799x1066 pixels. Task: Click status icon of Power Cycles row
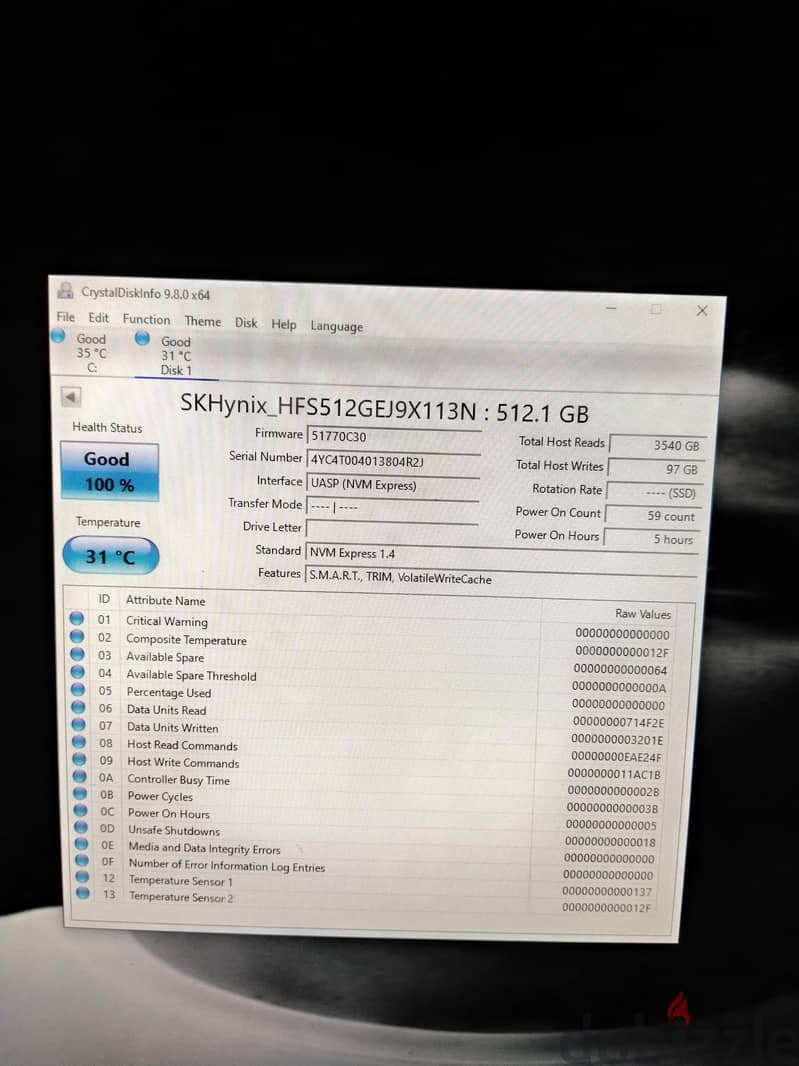tap(80, 793)
